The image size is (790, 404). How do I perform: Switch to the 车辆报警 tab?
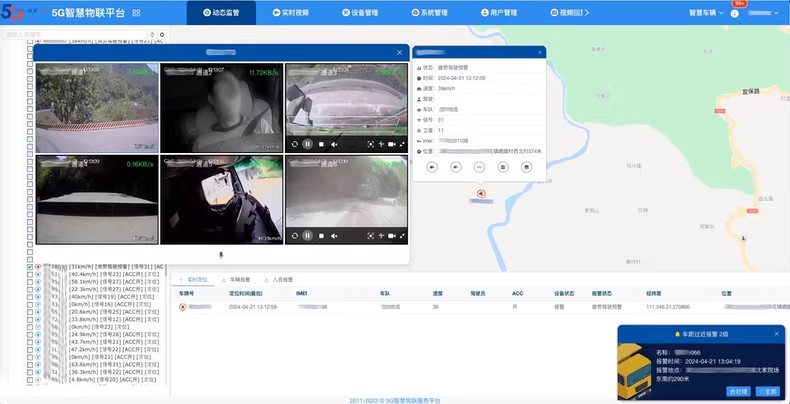(x=236, y=280)
